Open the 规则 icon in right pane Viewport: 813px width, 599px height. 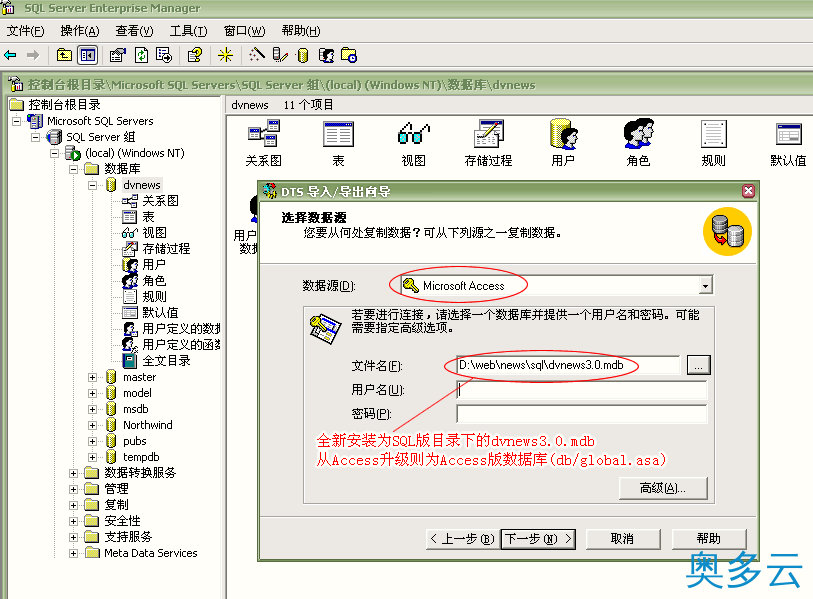pyautogui.click(x=713, y=143)
